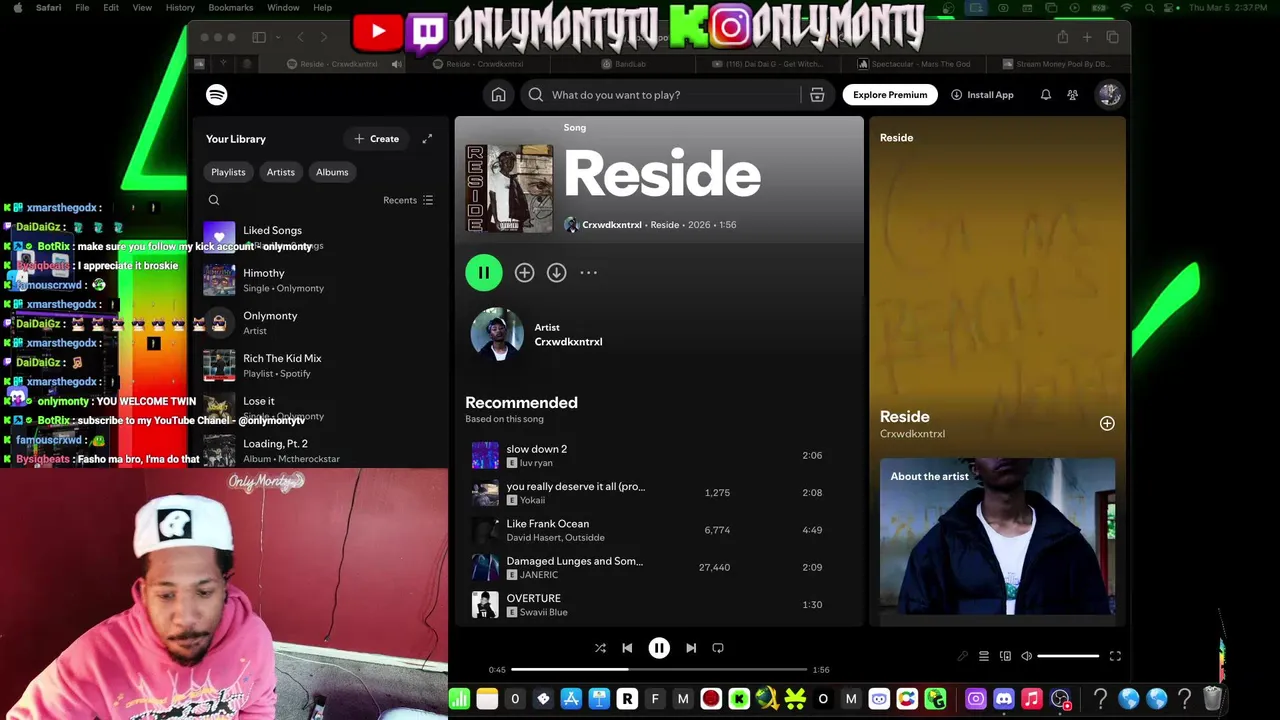The width and height of the screenshot is (1280, 720).
Task: Open Friend Activity people icon
Action: click(1072, 95)
